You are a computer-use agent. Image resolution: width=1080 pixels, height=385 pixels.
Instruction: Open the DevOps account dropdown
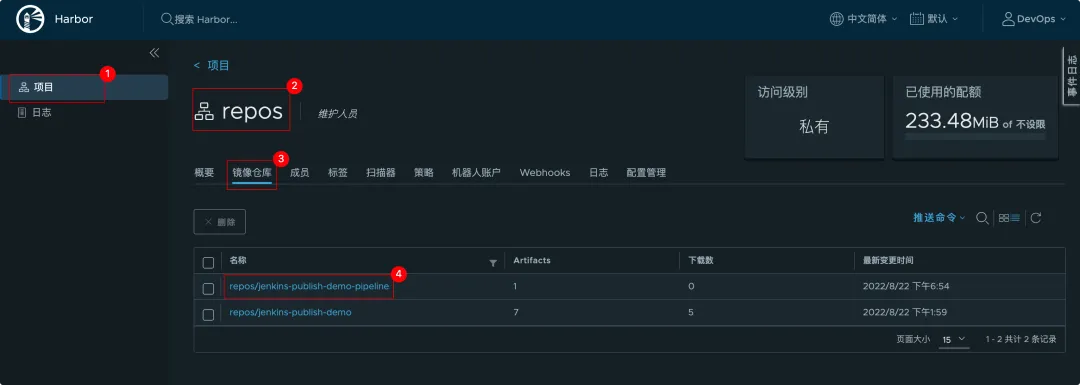click(1034, 19)
